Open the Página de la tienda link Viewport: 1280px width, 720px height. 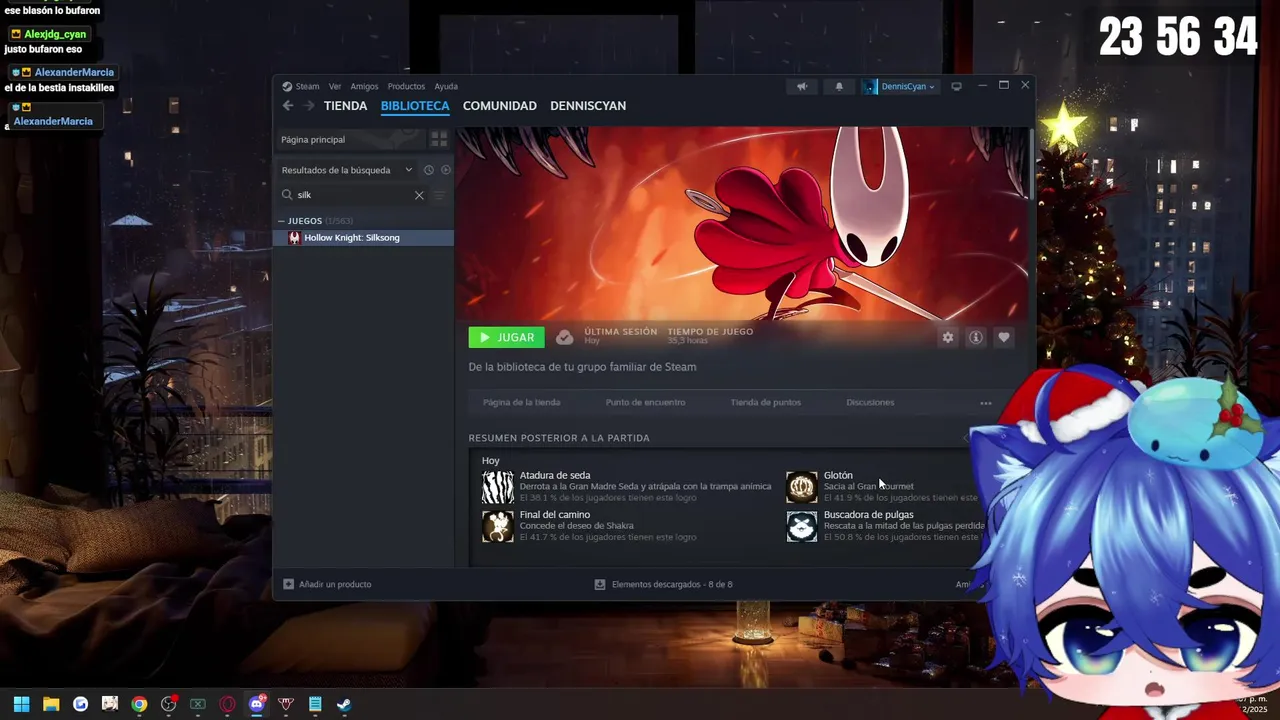[521, 402]
